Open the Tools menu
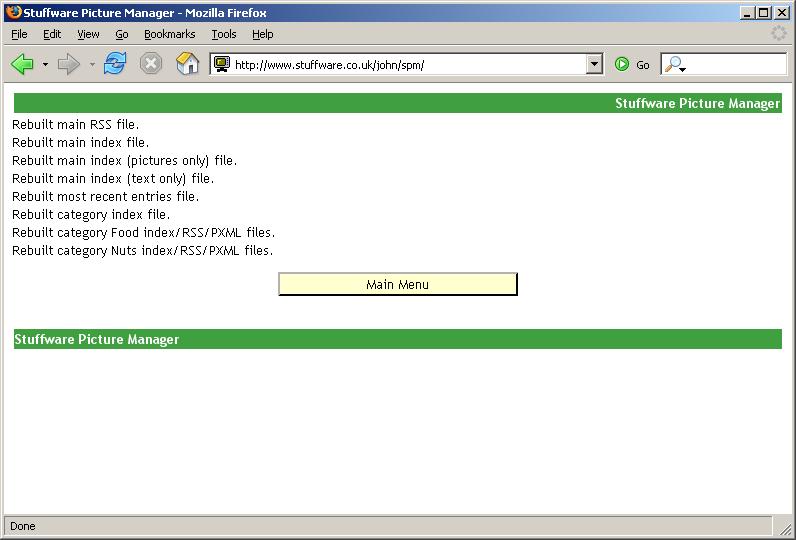This screenshot has width=796, height=540. pos(224,34)
